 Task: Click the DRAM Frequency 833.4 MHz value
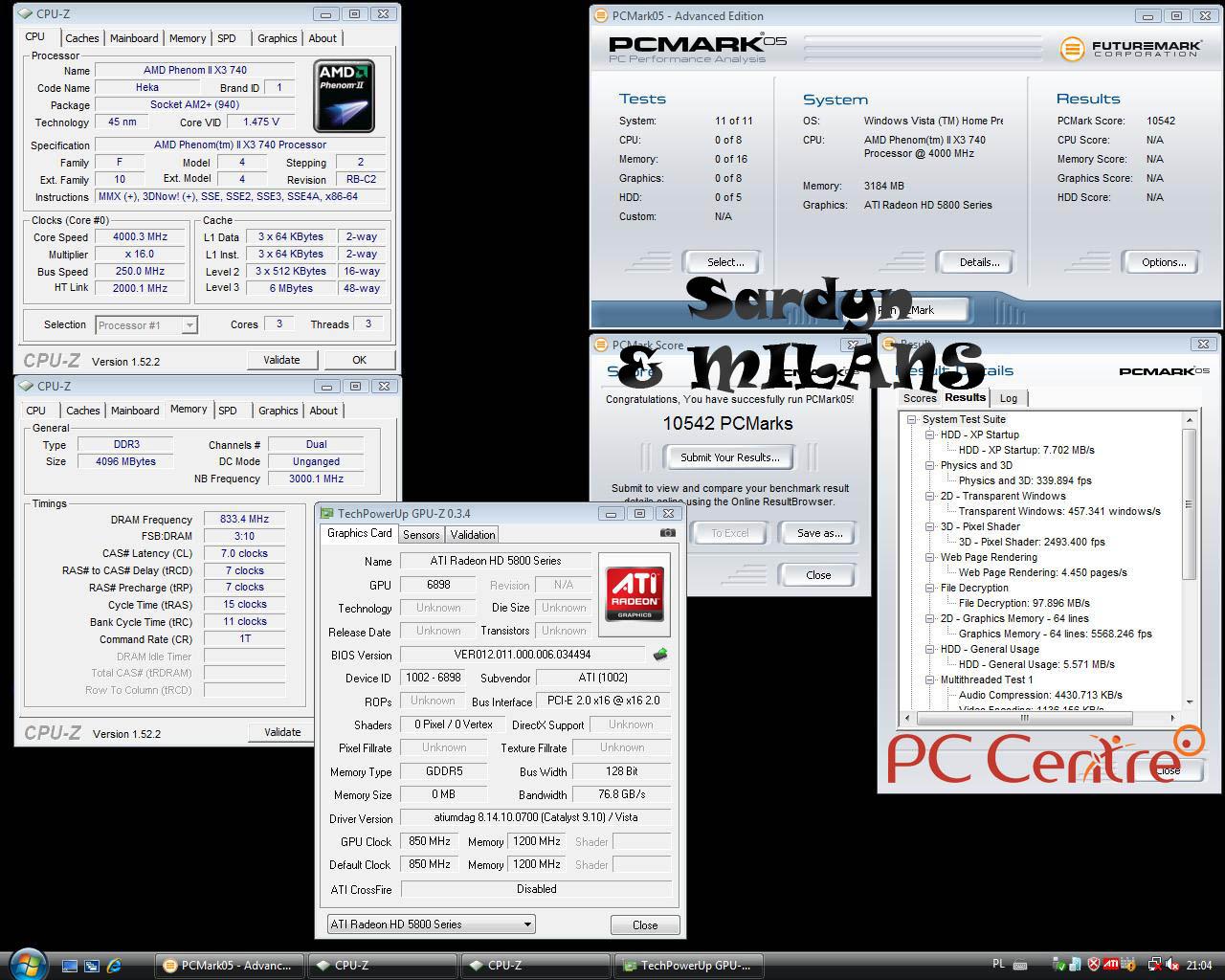point(244,520)
